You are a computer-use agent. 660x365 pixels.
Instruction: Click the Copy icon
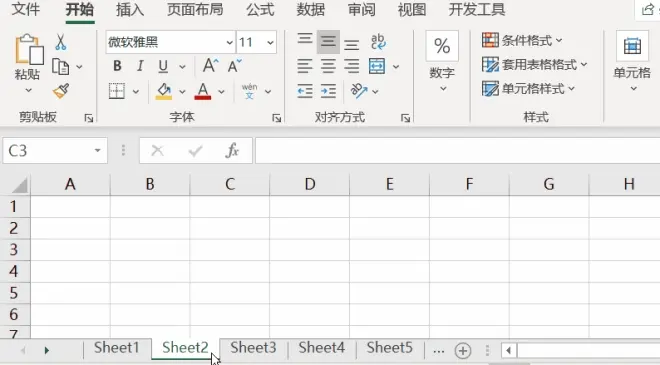coord(61,67)
